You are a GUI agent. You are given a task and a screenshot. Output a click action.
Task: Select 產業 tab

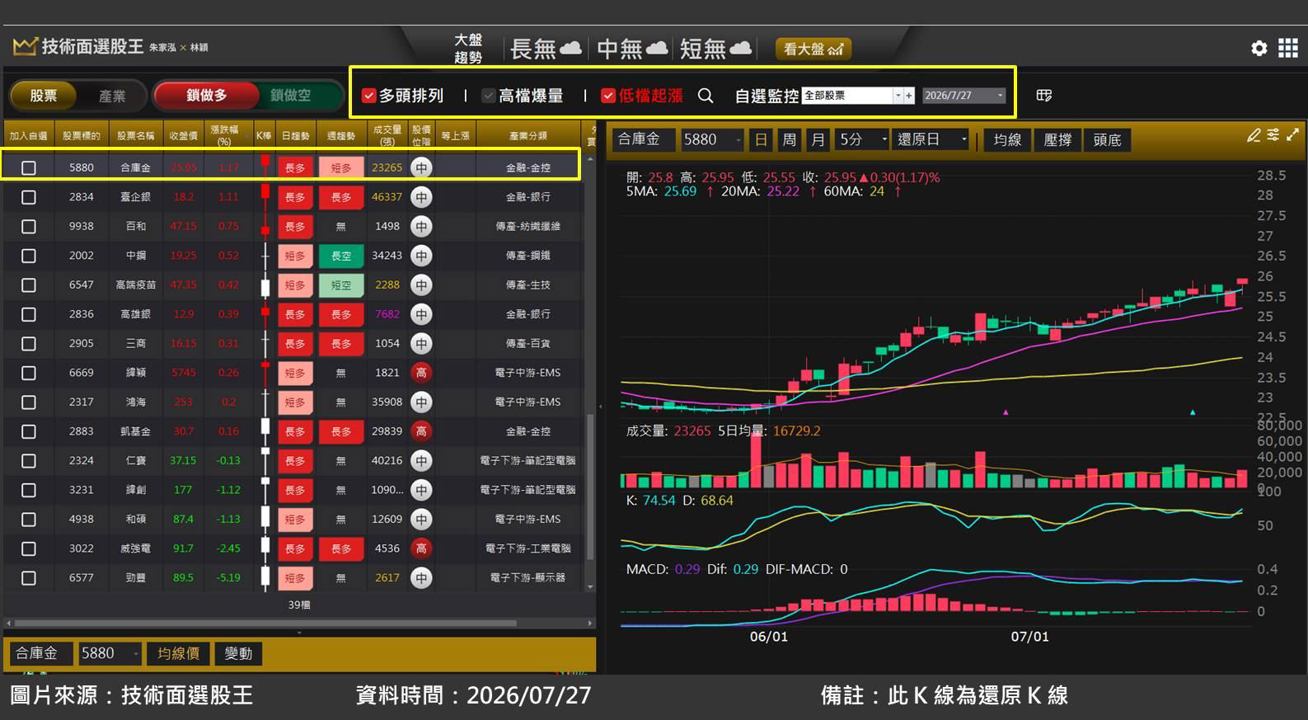tap(112, 96)
